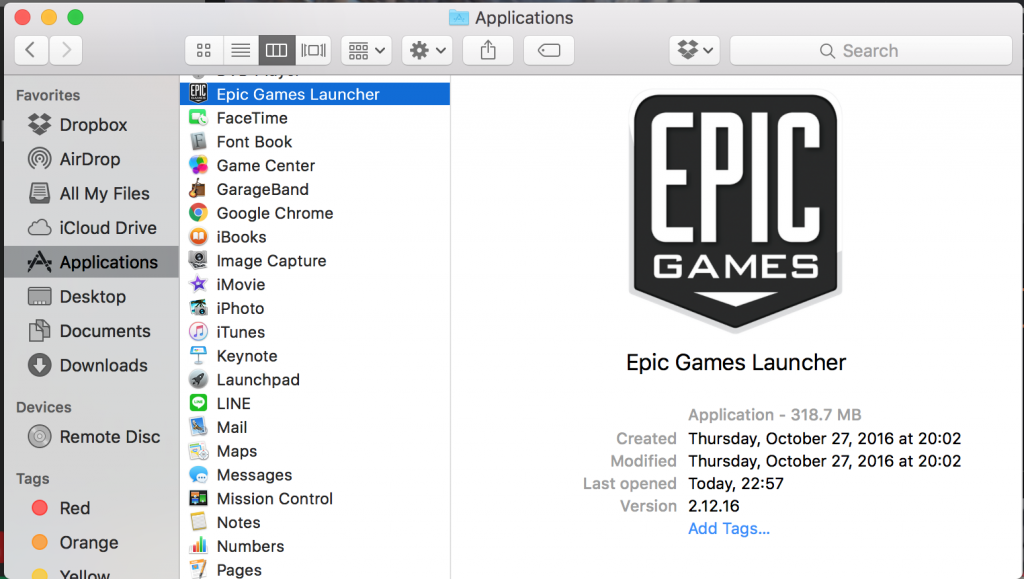Select the Notes app icon
This screenshot has width=1024, height=579.
click(x=199, y=522)
